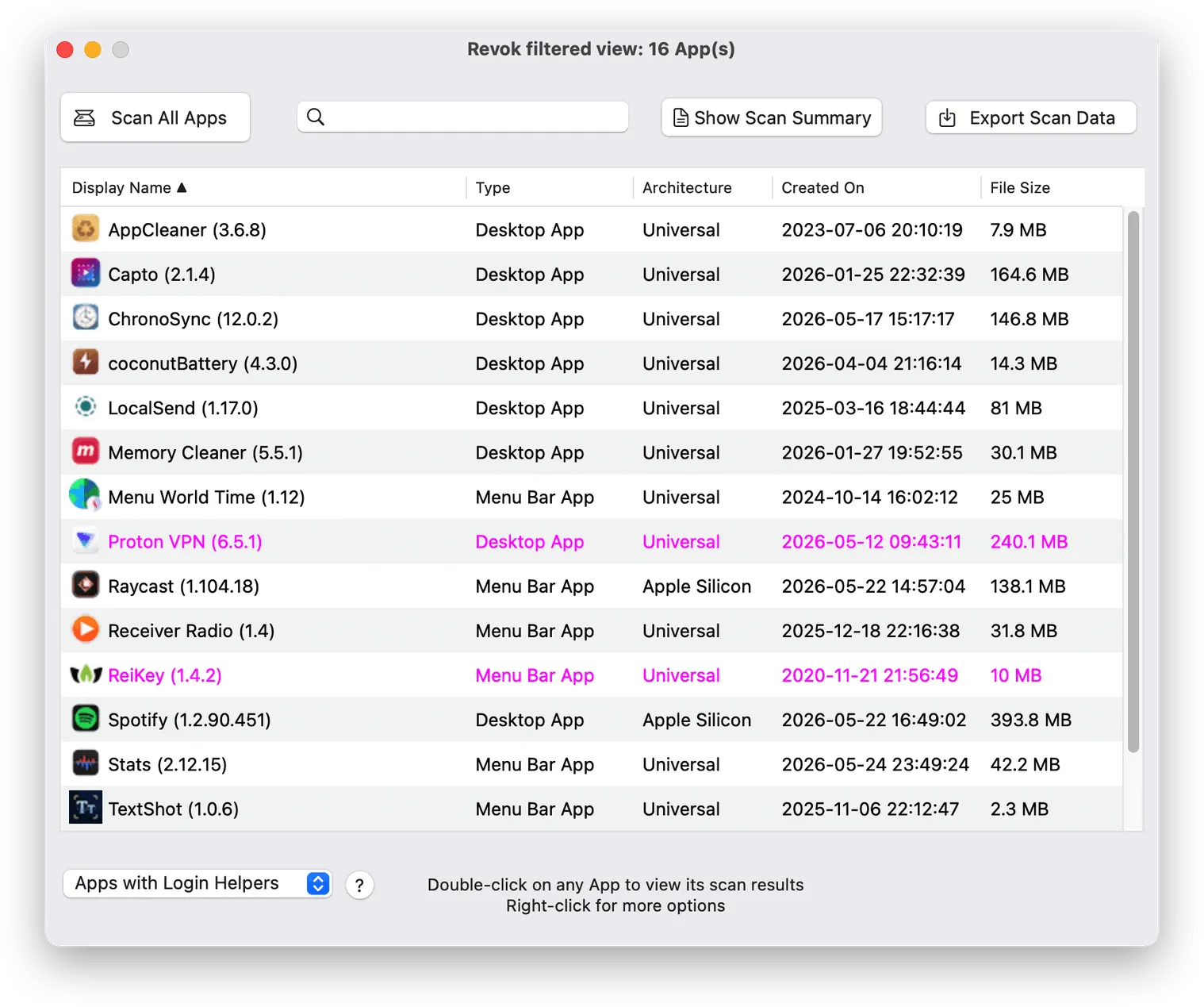Screen dimensions: 1204x1007
Task: Select ChronoSync (12.0.2) name text
Action: click(x=193, y=318)
